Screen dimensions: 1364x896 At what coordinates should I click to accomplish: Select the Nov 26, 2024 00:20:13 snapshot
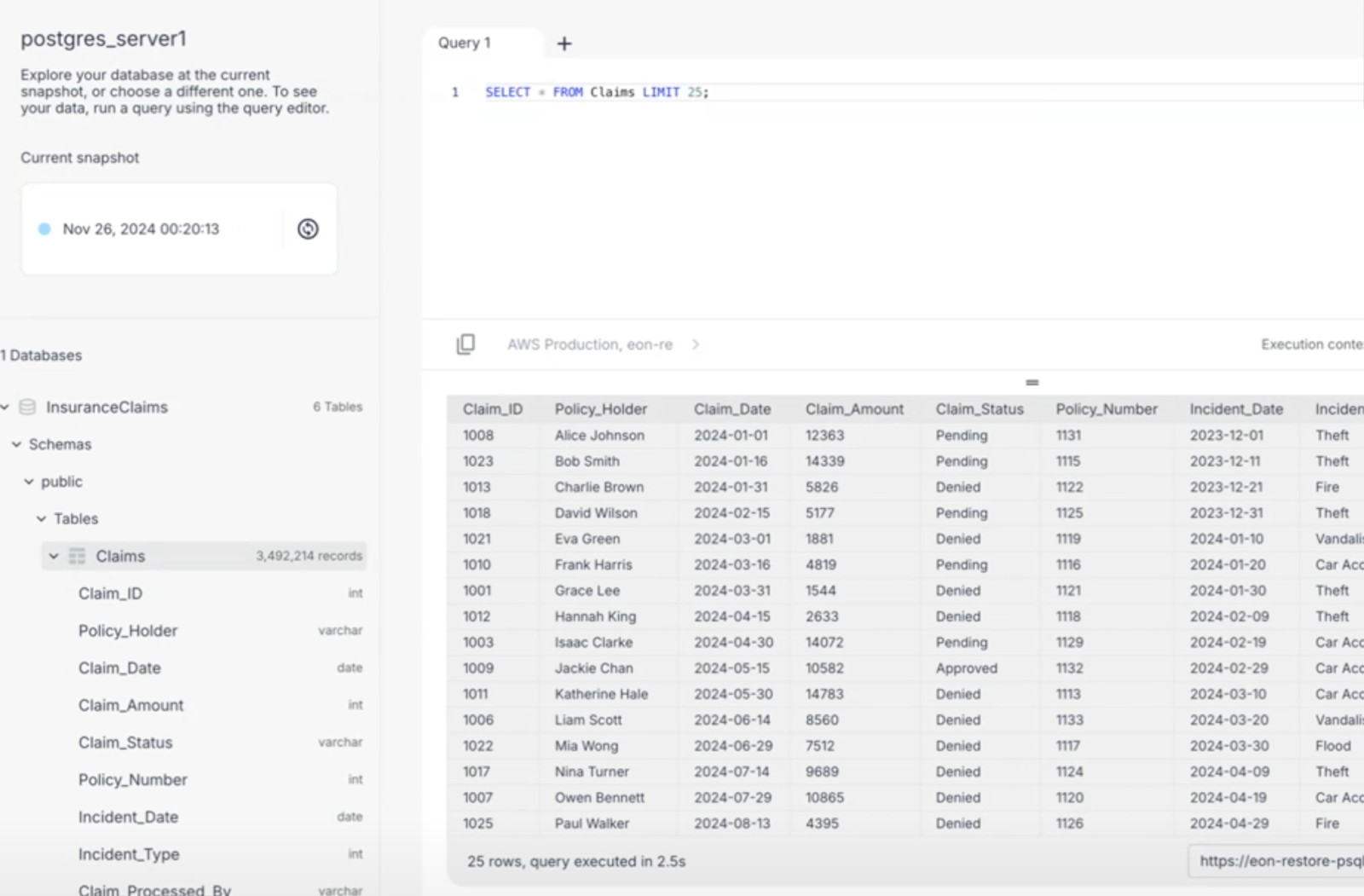141,228
